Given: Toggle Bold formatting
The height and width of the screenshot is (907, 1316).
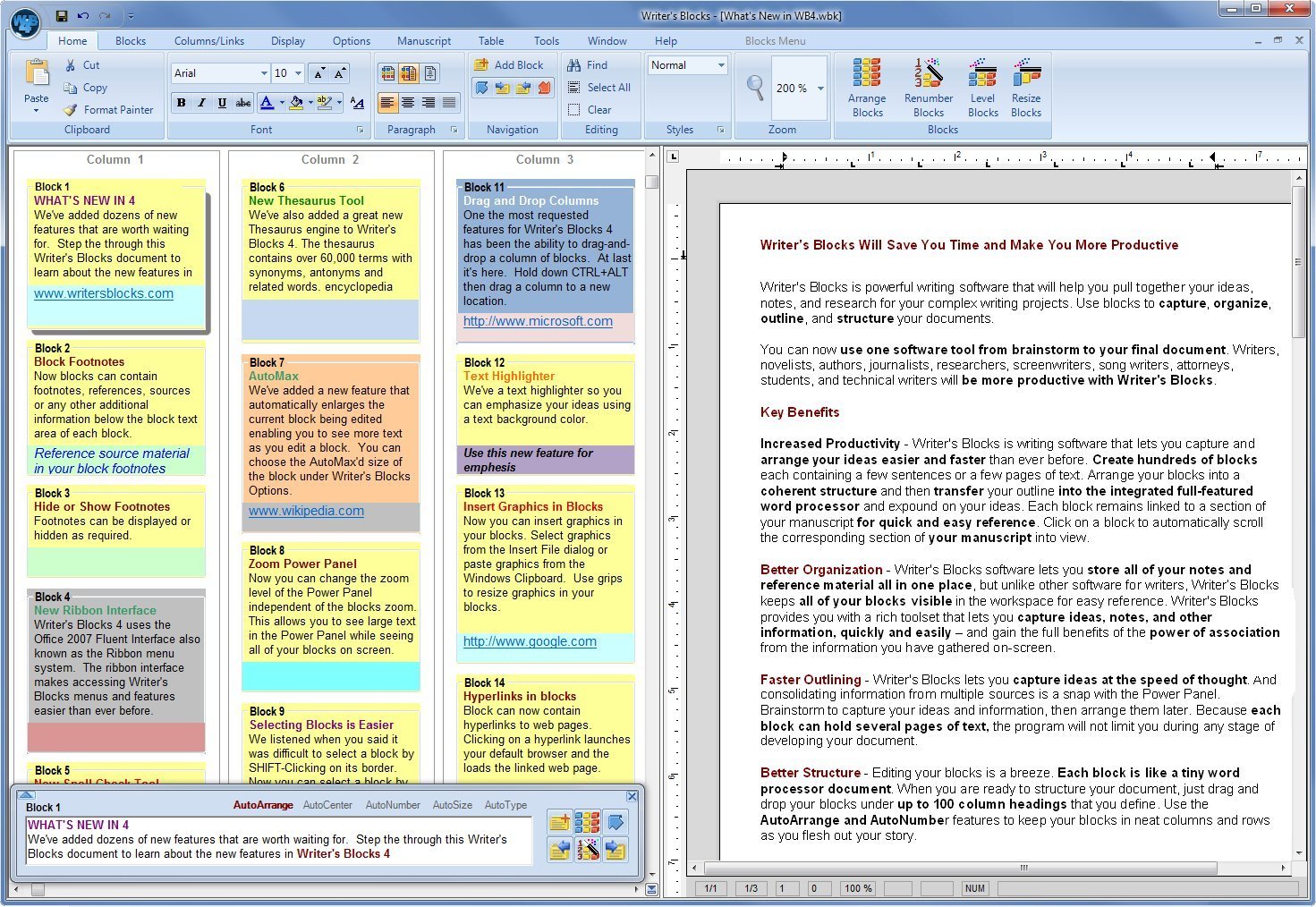Looking at the screenshot, I should click(182, 103).
